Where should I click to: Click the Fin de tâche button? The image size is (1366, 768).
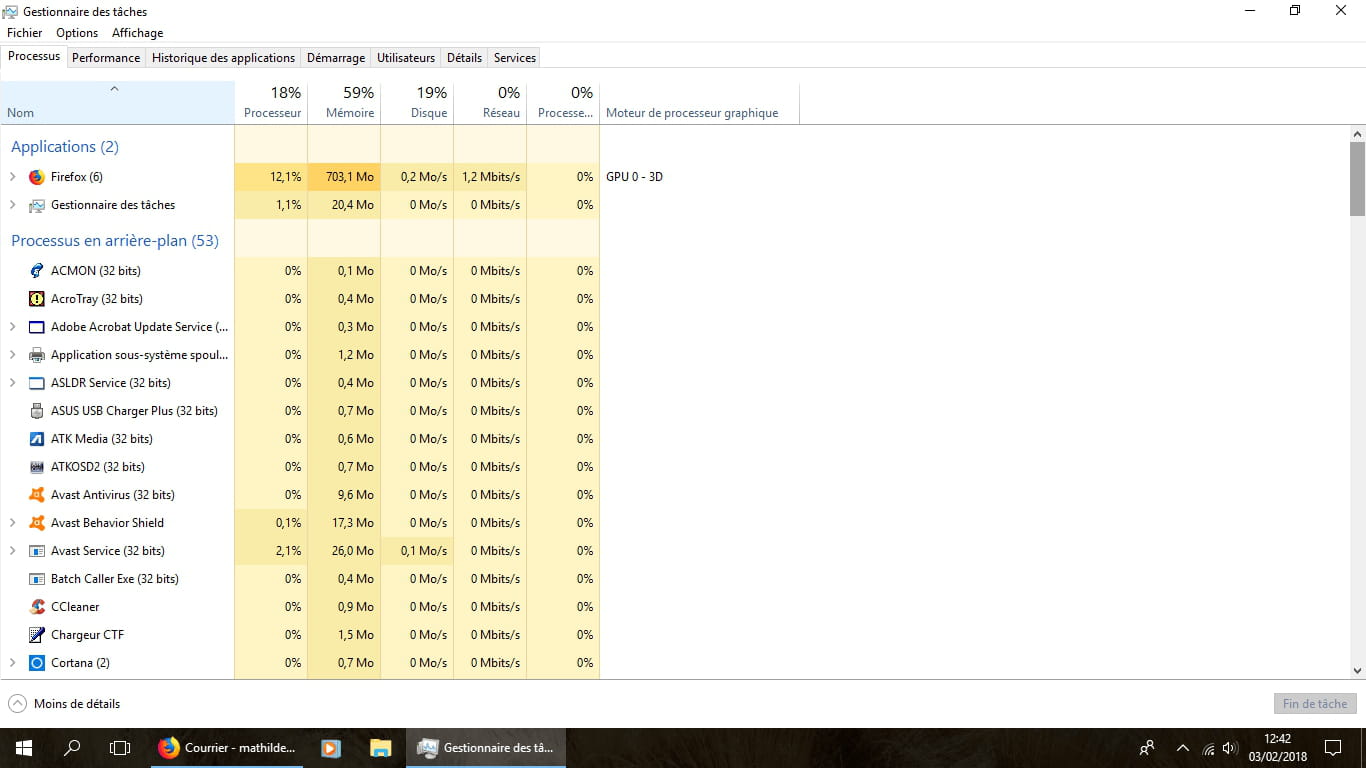tap(1315, 704)
